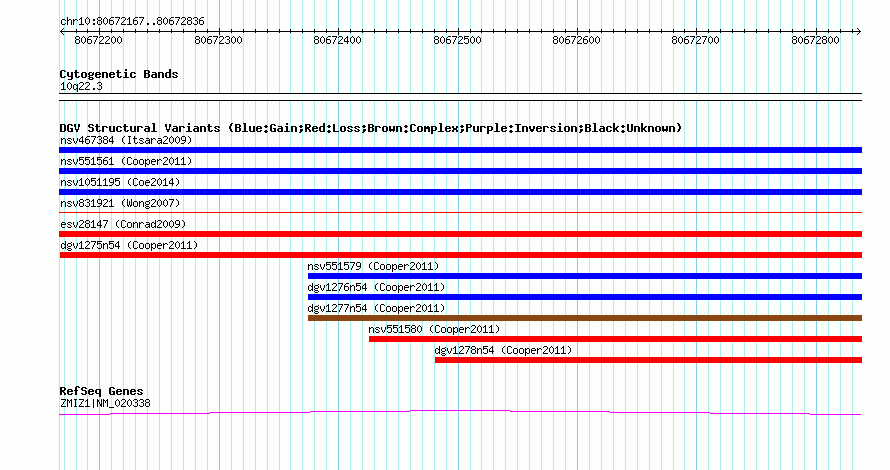Click the RefSeq Genes track title
Image resolution: width=890 pixels, height=470 pixels.
[101, 391]
